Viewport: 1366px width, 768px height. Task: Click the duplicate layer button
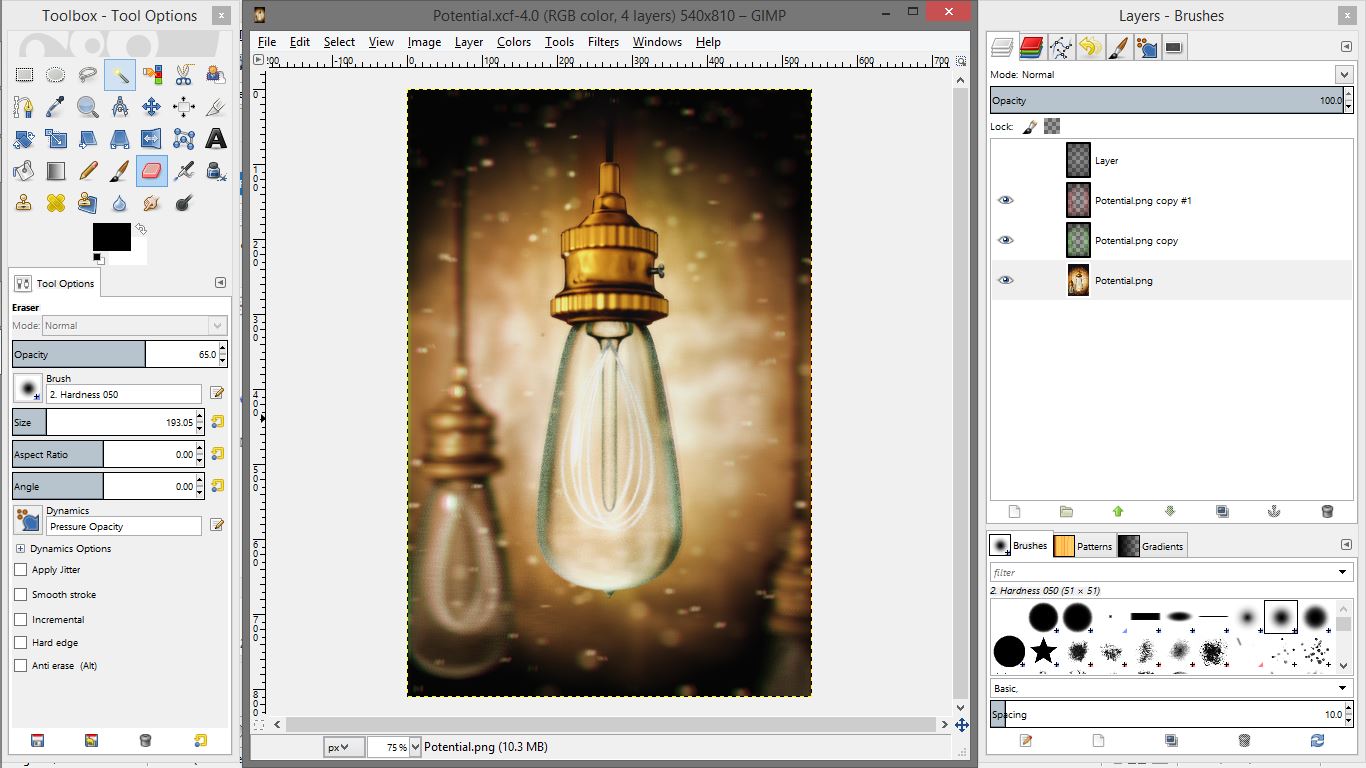[1222, 511]
